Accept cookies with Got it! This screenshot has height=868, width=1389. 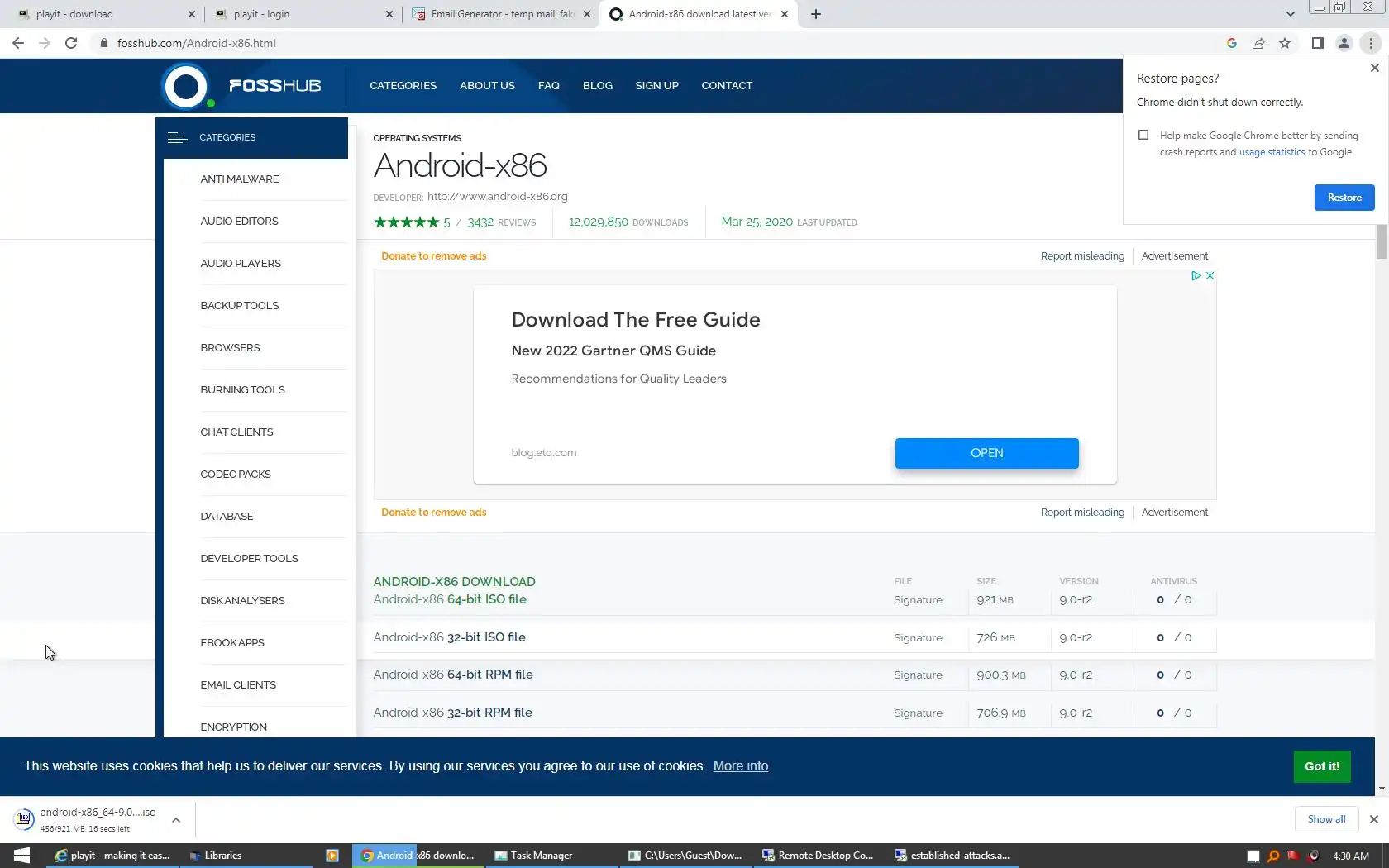tap(1322, 766)
